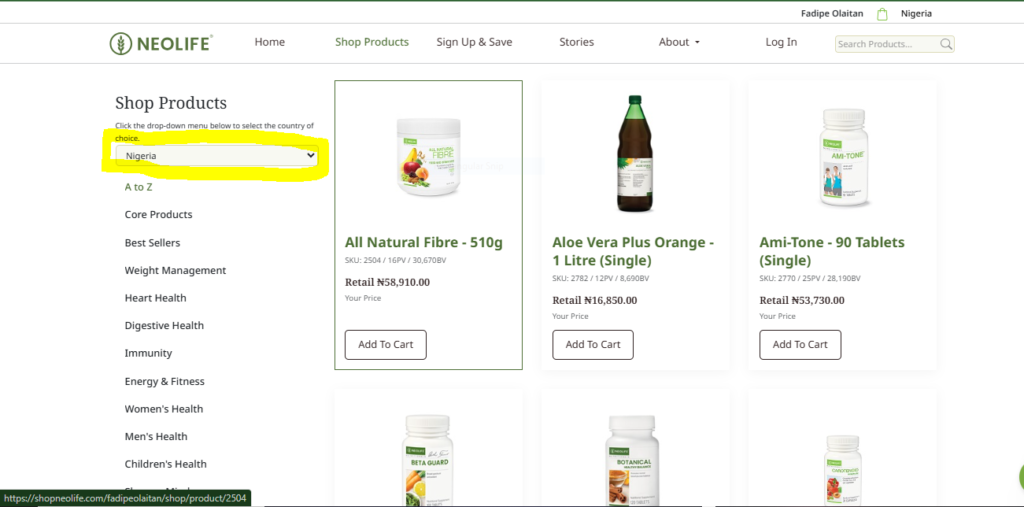Select the Core Products category
Viewport: 1024px width, 507px height.
(159, 214)
